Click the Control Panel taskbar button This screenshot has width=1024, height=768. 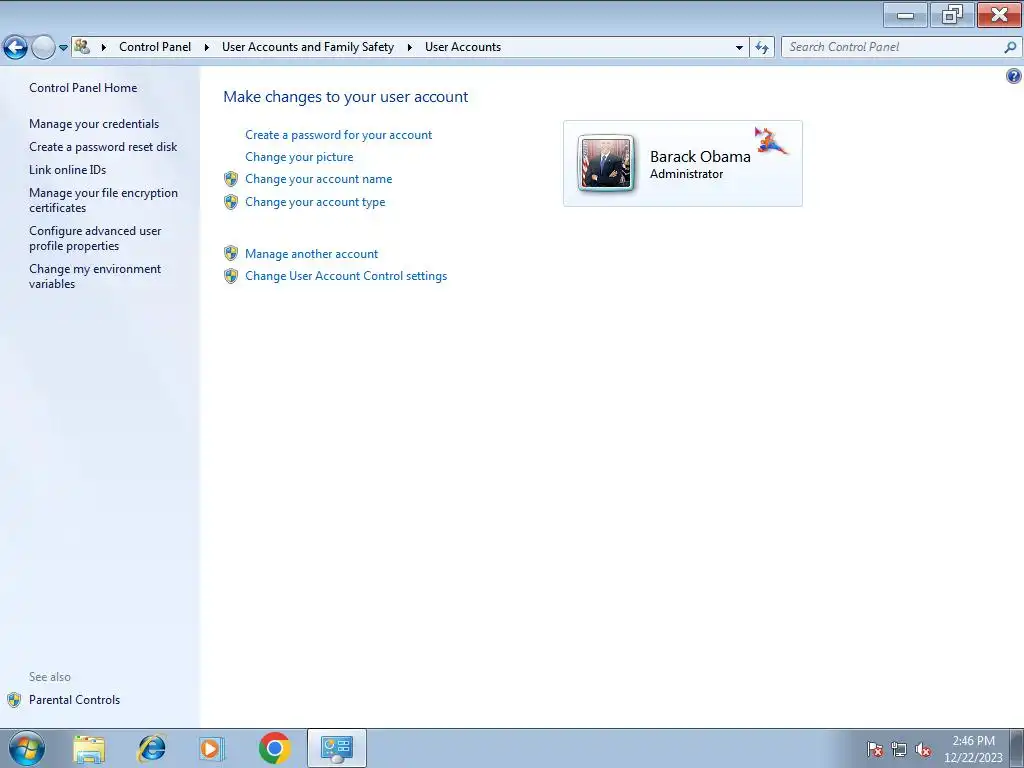click(337, 748)
